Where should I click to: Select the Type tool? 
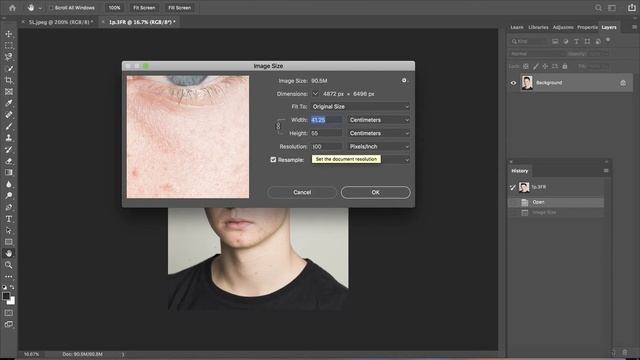[9, 219]
